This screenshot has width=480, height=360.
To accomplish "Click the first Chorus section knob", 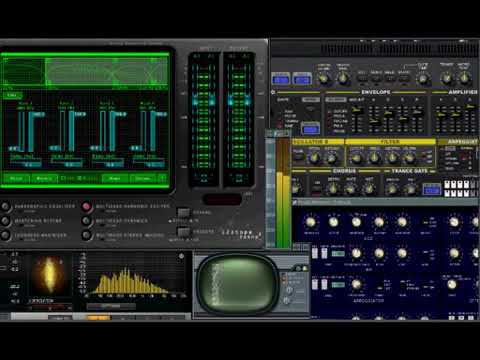I will point(332,189).
